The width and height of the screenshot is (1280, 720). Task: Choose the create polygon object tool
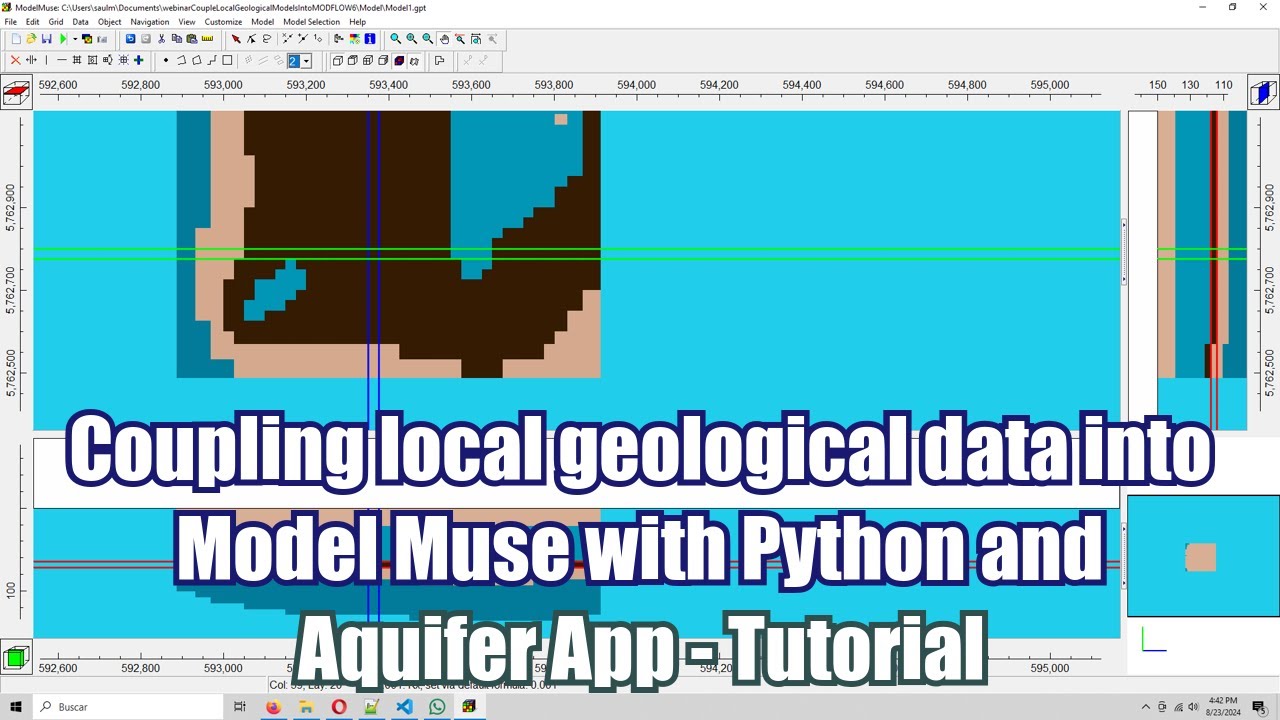coord(197,60)
